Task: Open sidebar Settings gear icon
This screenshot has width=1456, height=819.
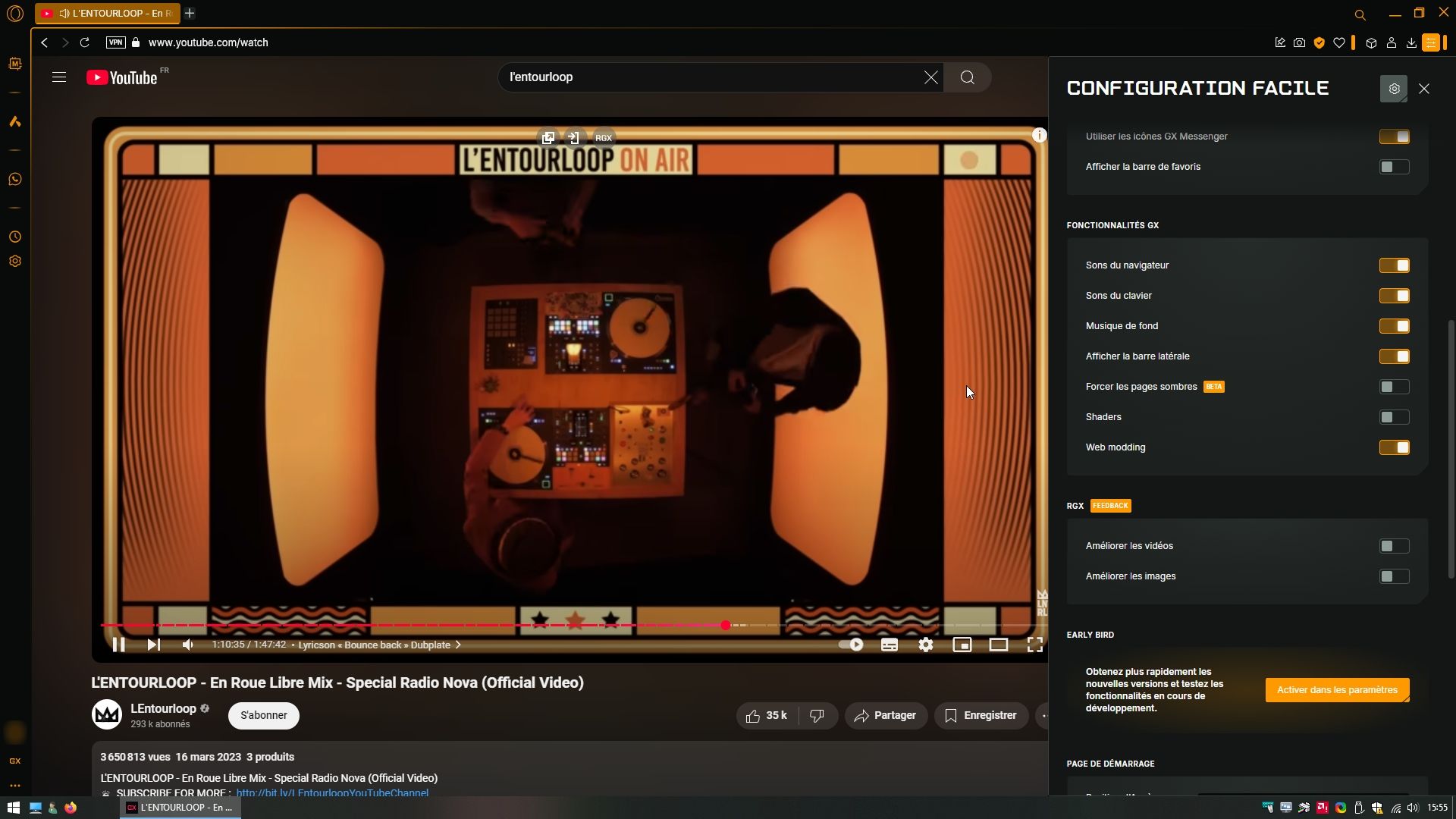Action: [15, 261]
